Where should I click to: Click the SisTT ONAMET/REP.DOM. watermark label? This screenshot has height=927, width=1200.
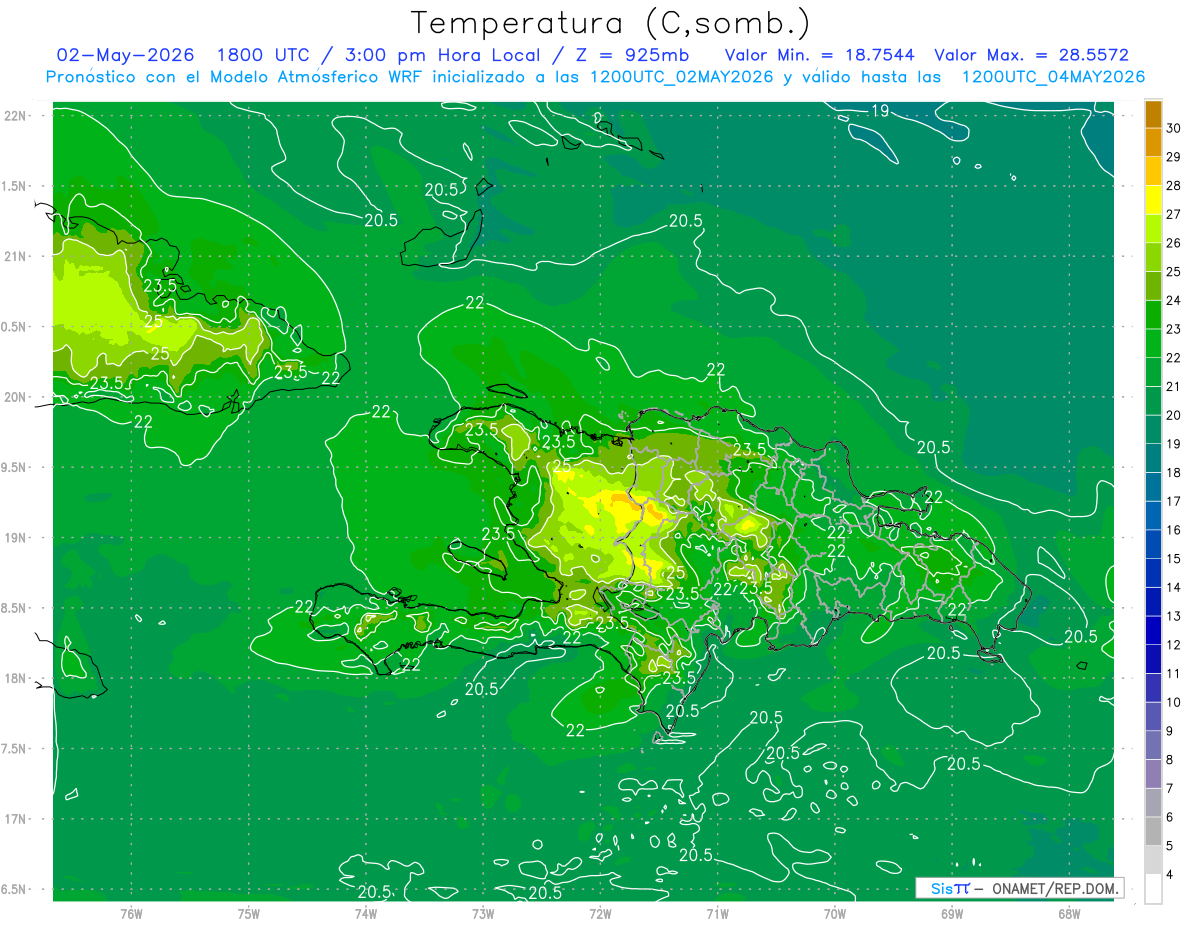[x=1020, y=888]
